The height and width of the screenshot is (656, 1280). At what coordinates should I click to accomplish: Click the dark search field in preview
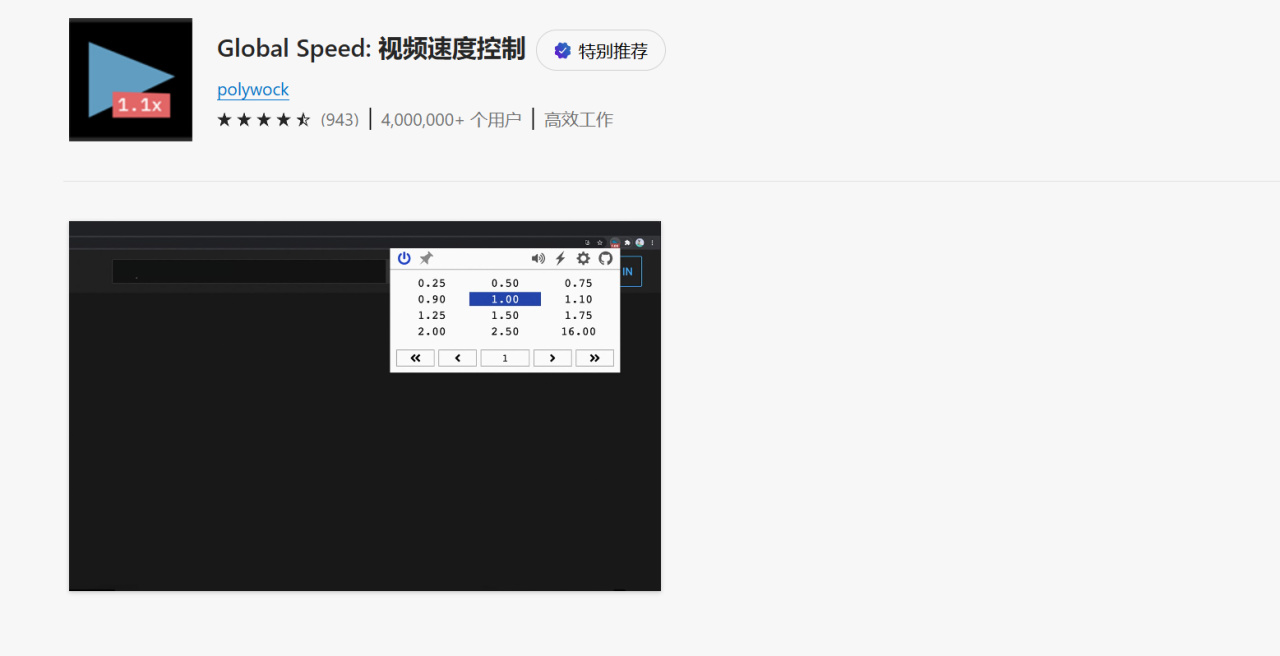[249, 271]
